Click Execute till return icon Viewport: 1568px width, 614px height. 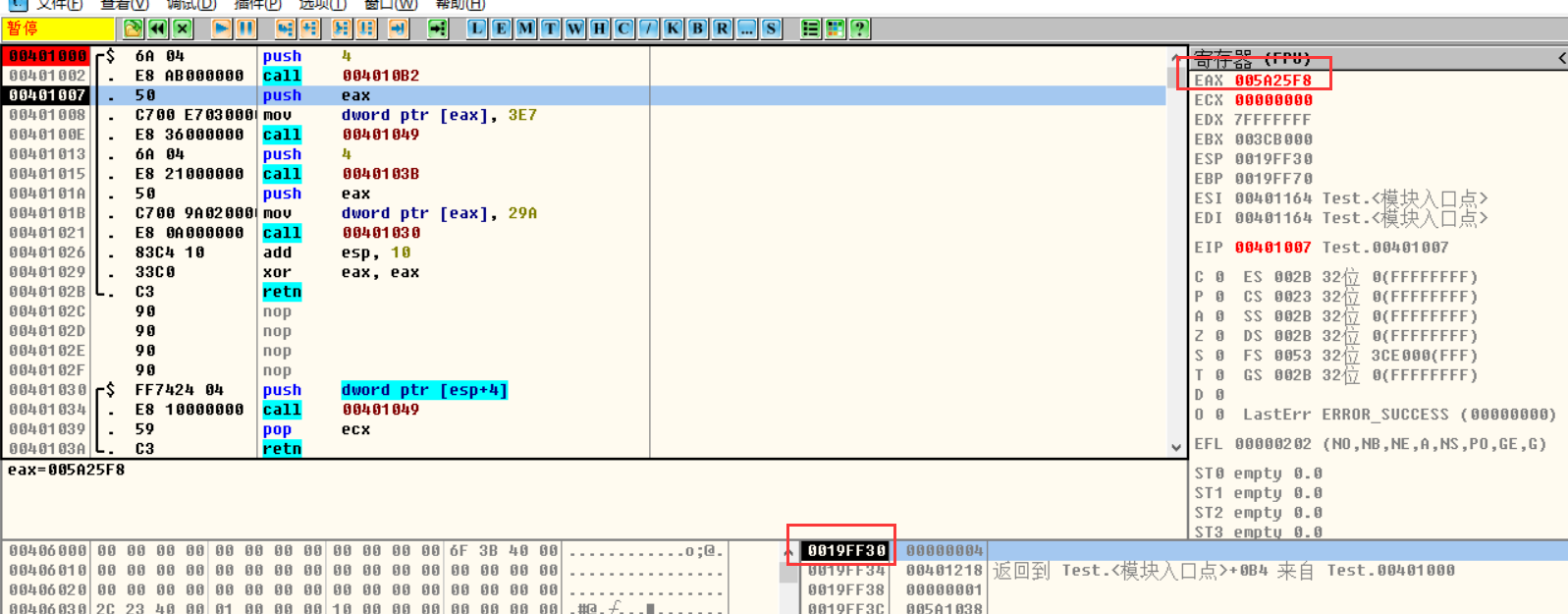tap(398, 28)
